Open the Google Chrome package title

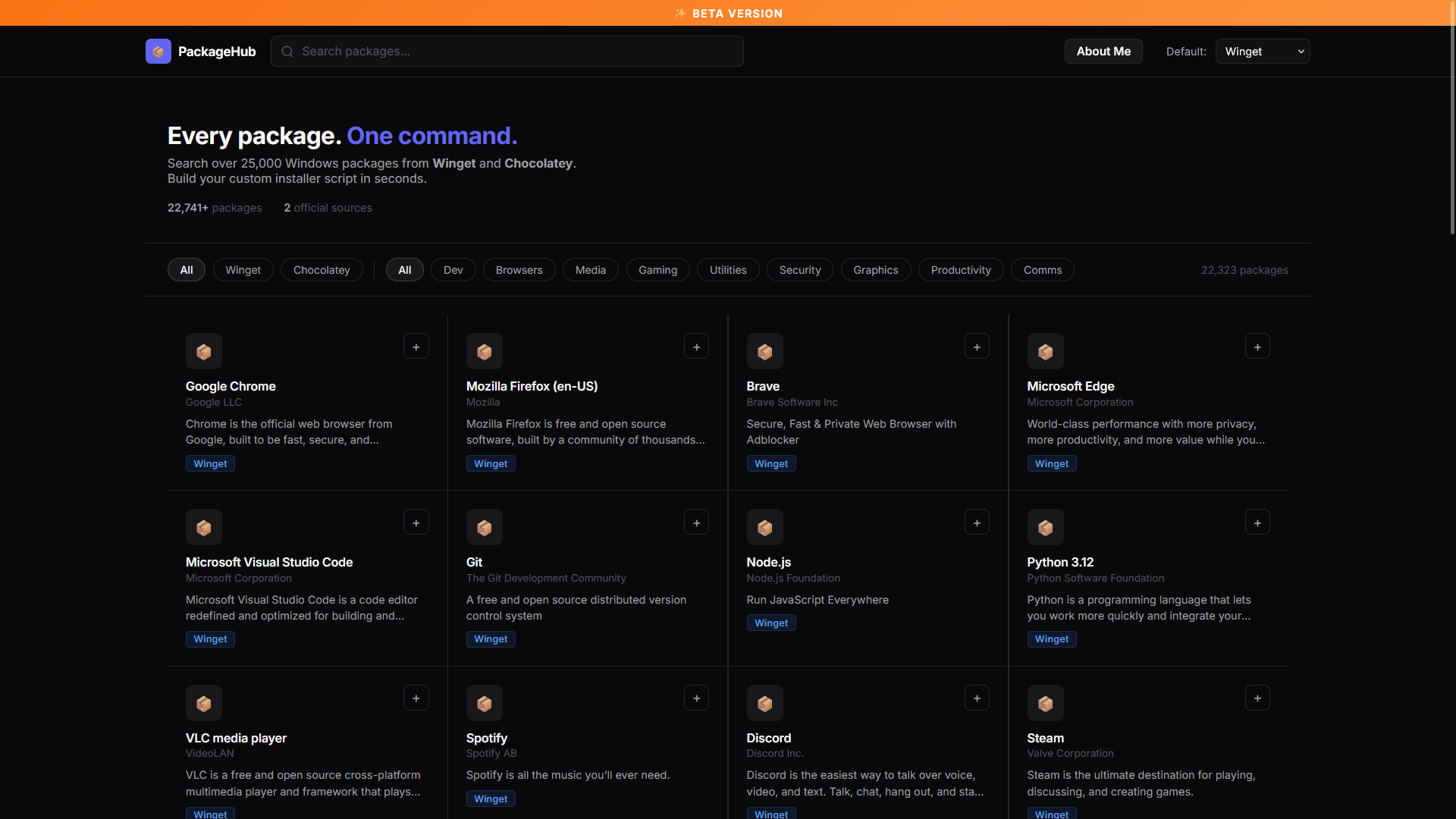click(x=231, y=386)
